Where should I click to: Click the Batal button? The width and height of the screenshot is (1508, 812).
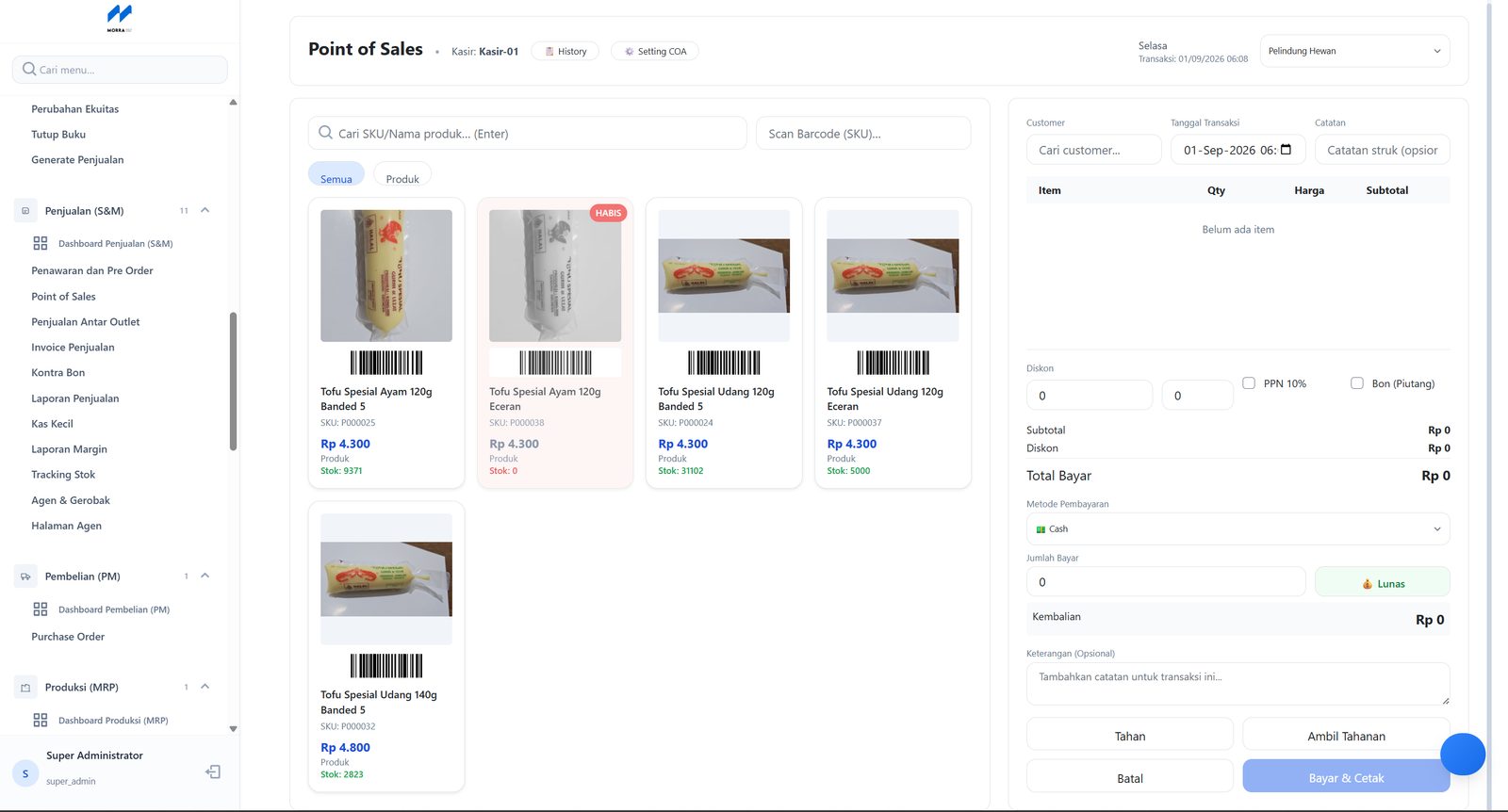tap(1130, 777)
